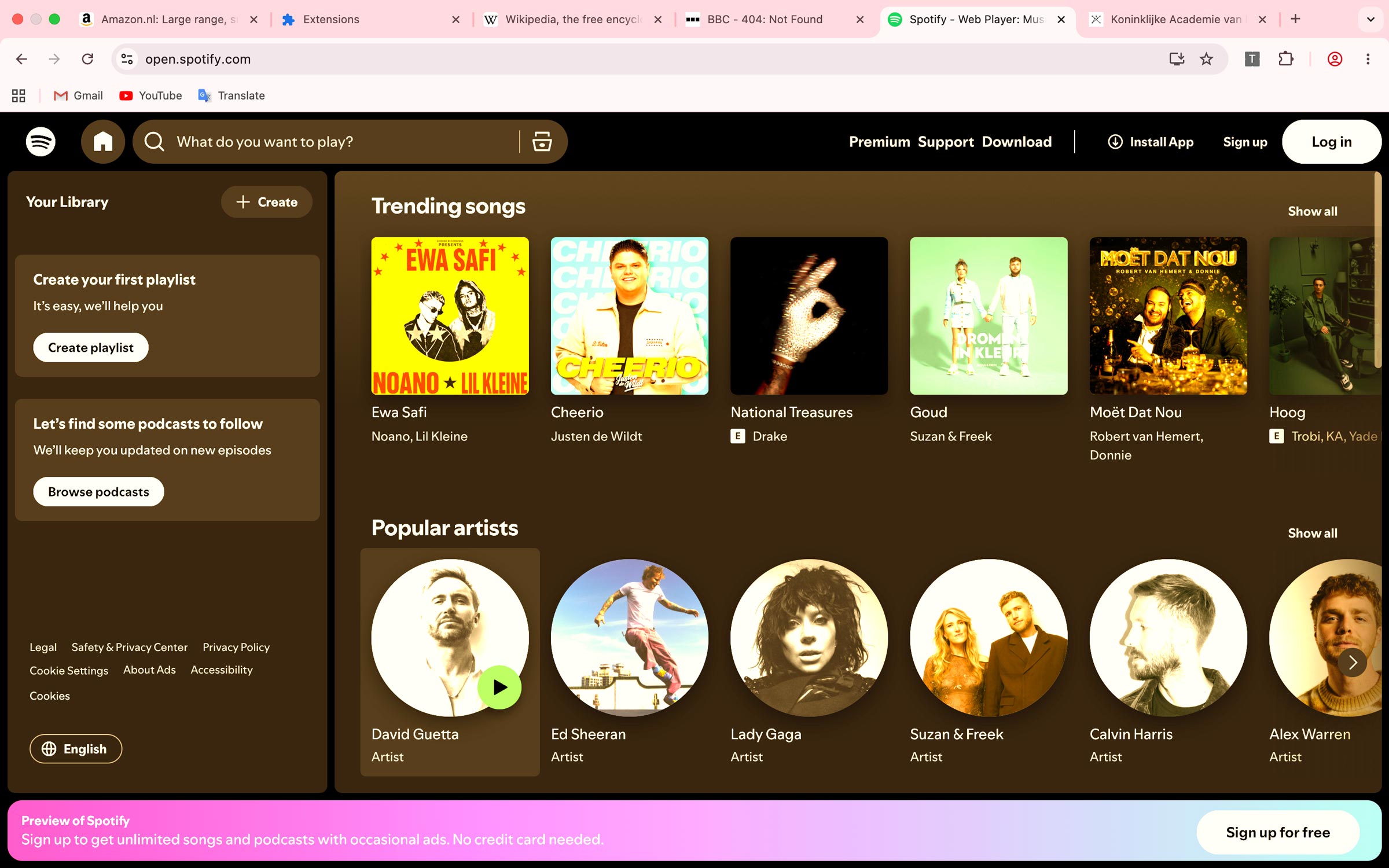Open Safety & Privacy Center link
Image resolution: width=1389 pixels, height=868 pixels.
[x=130, y=647]
